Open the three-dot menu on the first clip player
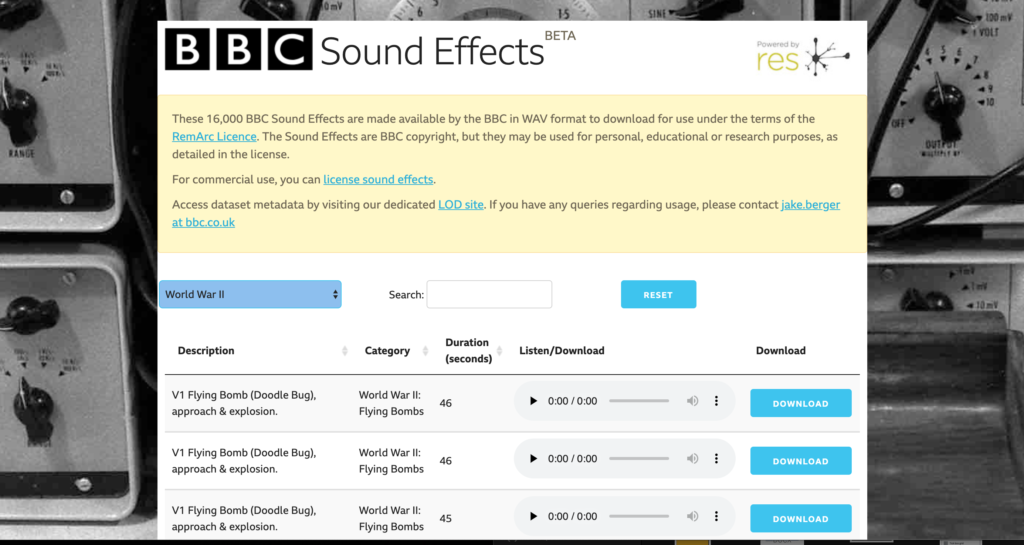Image resolution: width=1024 pixels, height=545 pixels. tap(716, 401)
